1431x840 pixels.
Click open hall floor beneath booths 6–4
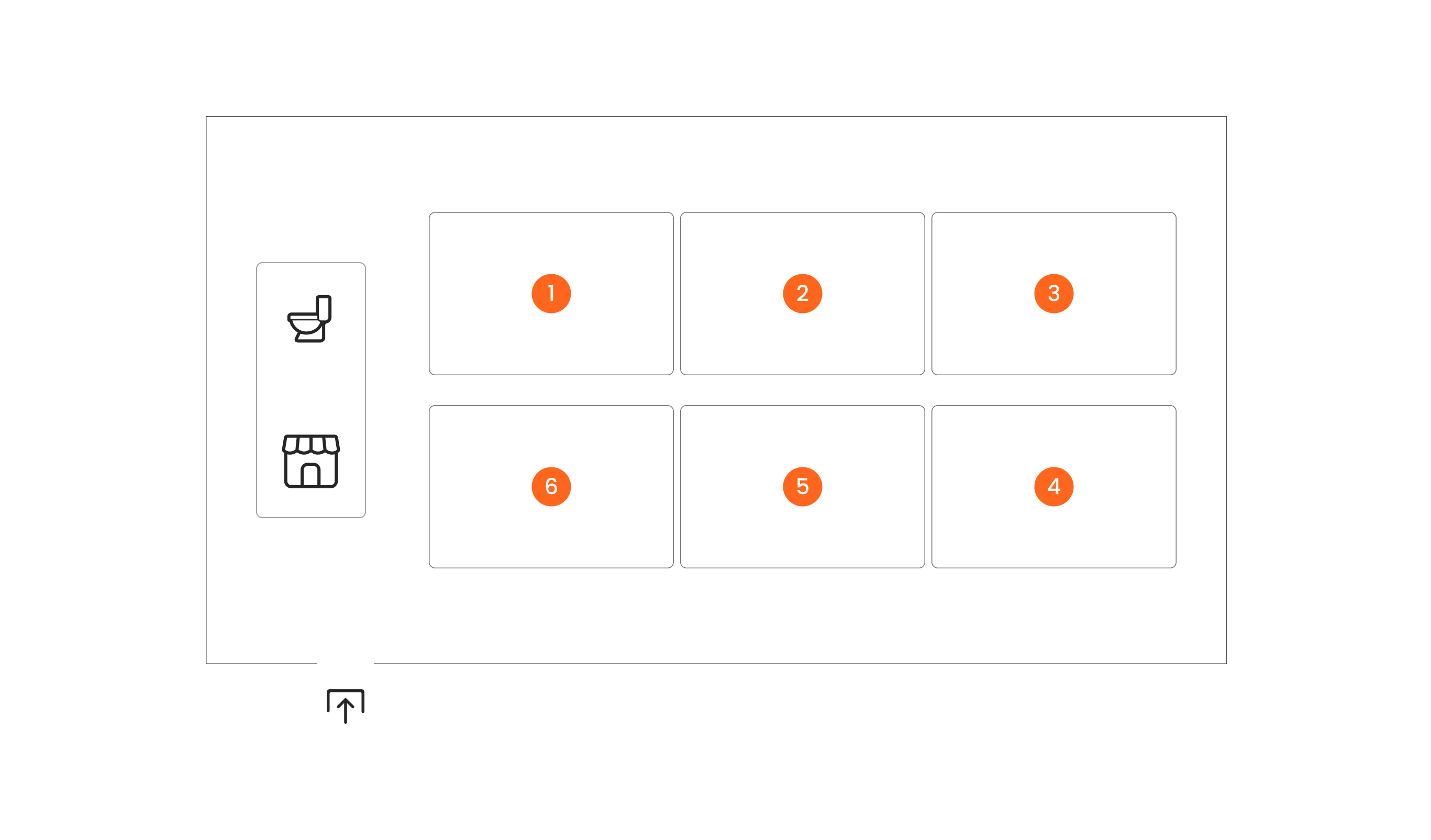coord(802,615)
